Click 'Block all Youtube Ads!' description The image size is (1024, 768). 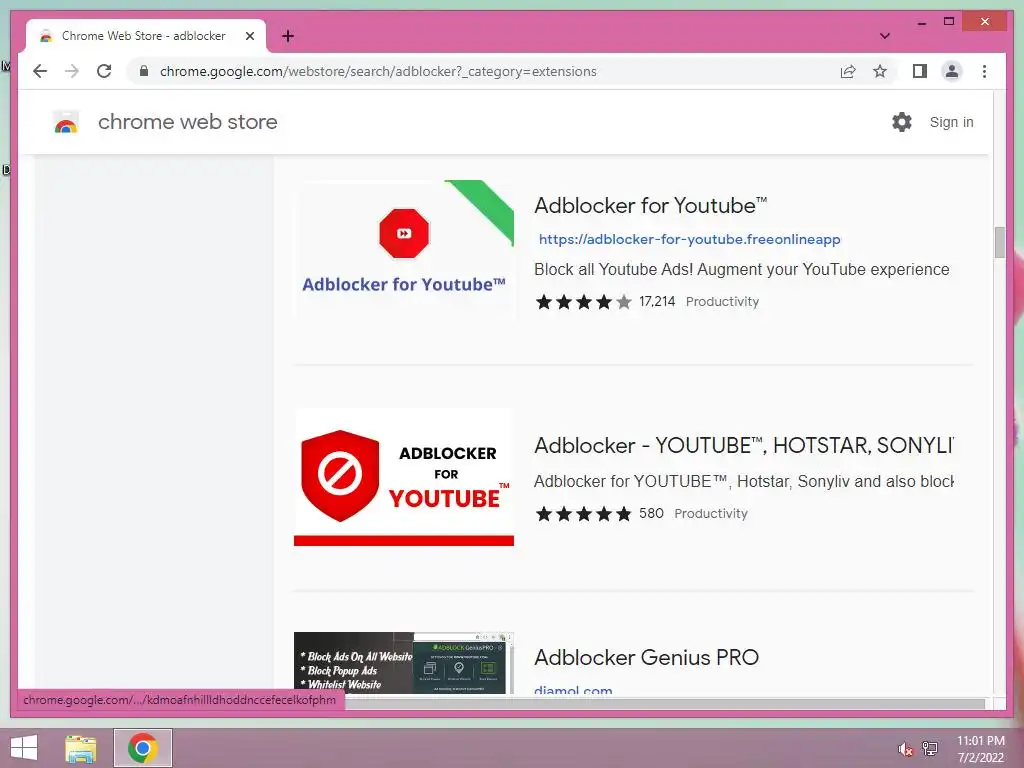tap(741, 269)
